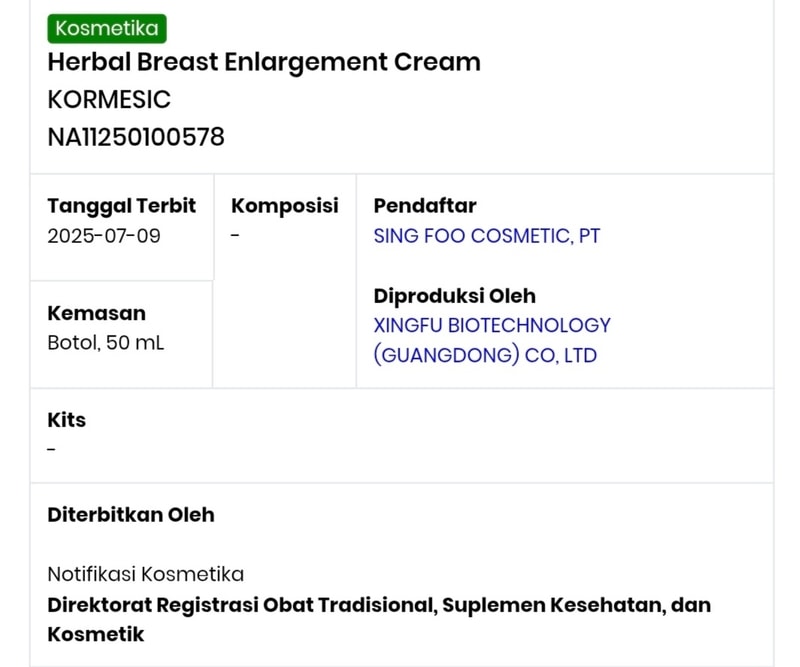This screenshot has height=667, width=800.
Task: Click the Diproduksi Oleh label
Action: click(x=454, y=296)
